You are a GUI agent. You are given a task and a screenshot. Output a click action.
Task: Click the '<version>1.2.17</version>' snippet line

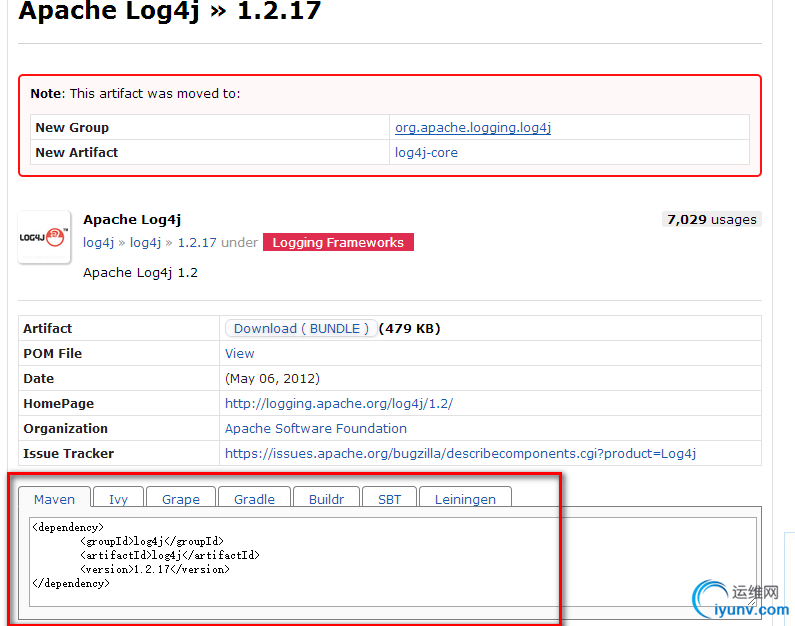point(155,569)
